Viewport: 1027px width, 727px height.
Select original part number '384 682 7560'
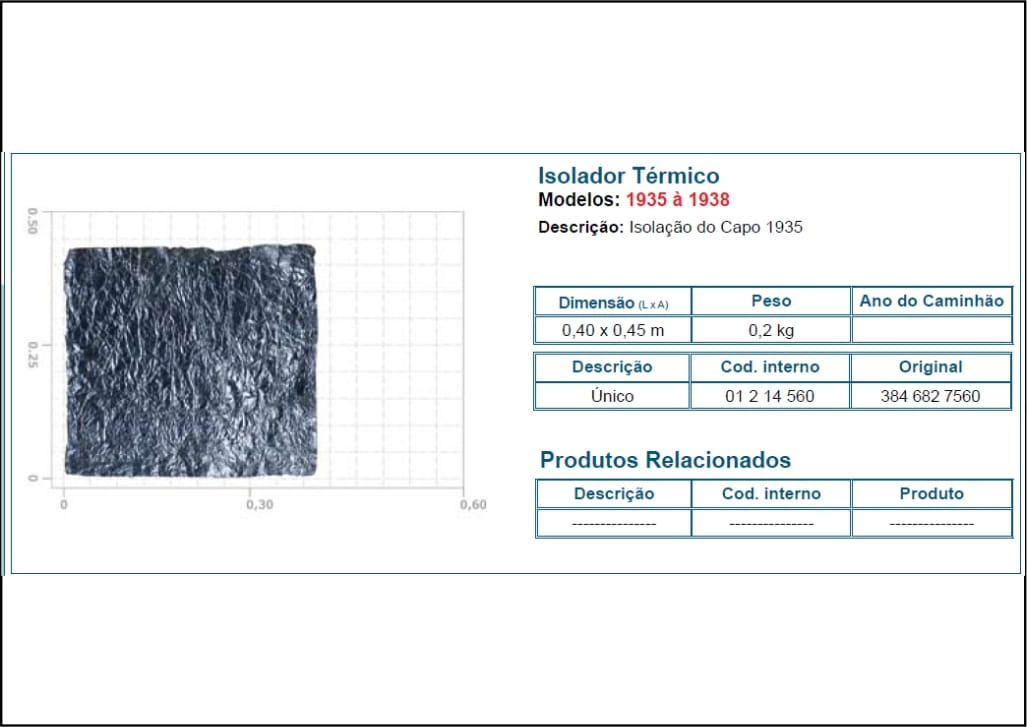[930, 396]
